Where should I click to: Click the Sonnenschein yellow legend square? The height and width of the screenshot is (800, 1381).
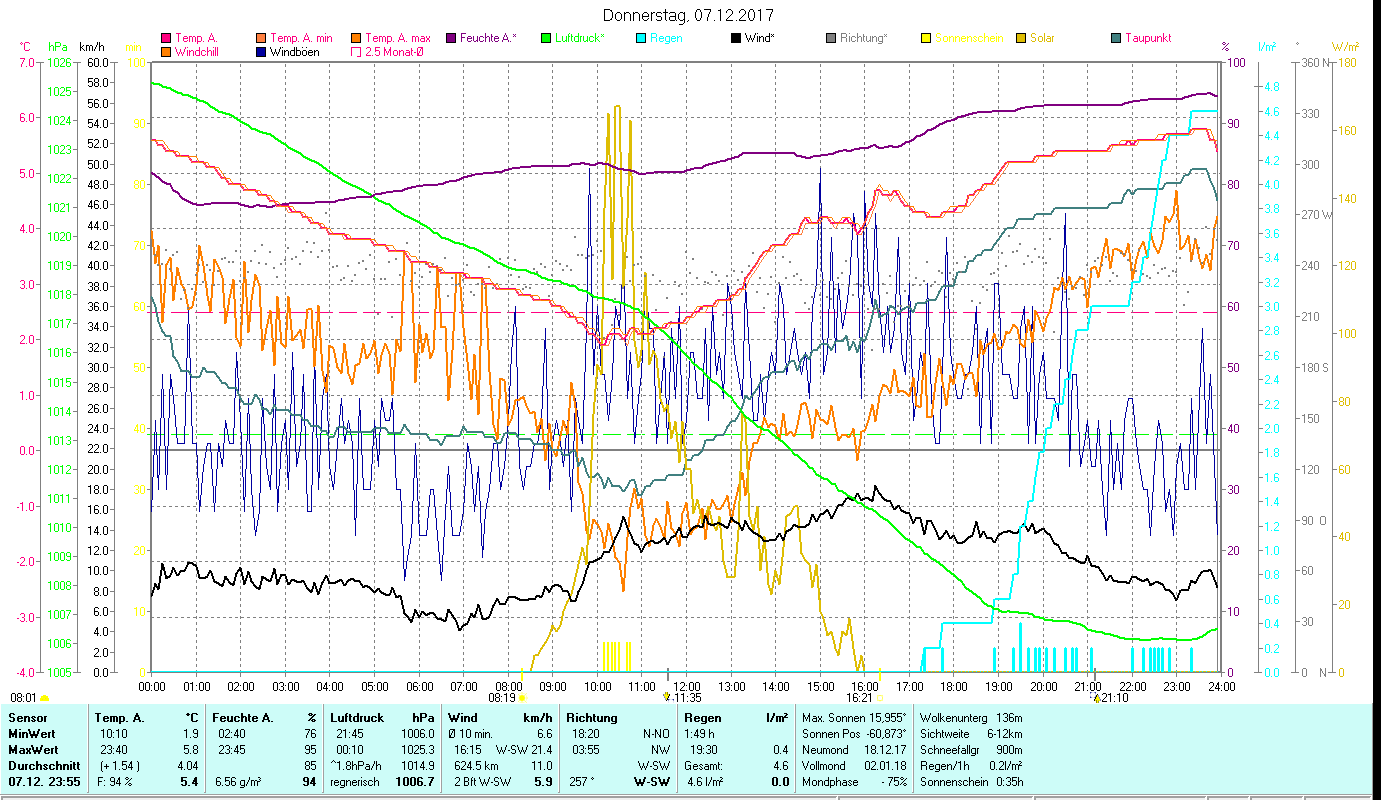[x=924, y=38]
